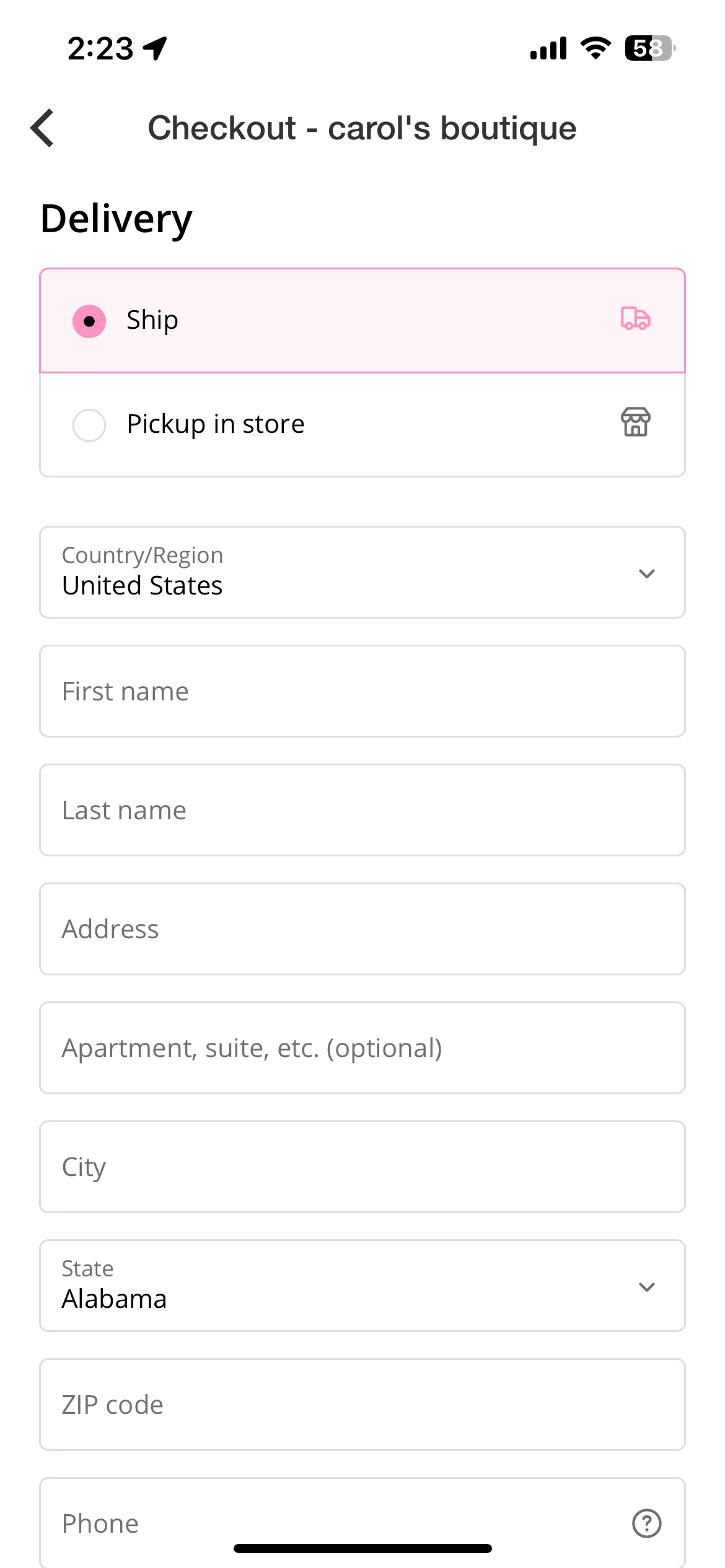Click the storefront pickup icon
The image size is (725, 1568).
(635, 422)
